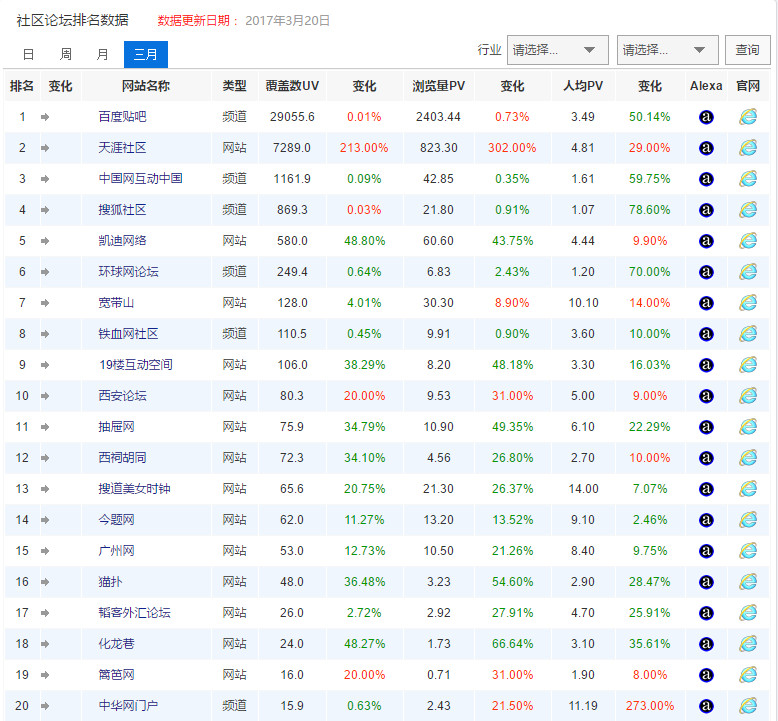778x721 pixels.
Task: Open 19楼互动空间 link
Action: pyautogui.click(x=135, y=365)
